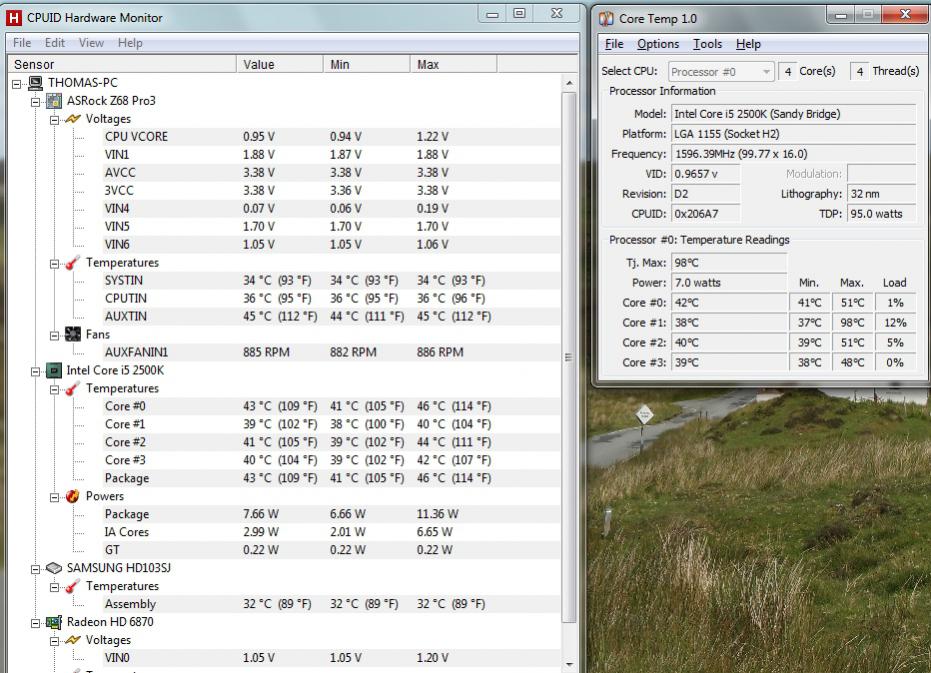The width and height of the screenshot is (931, 673).
Task: Click the 7.66 W package power value
Action: tap(261, 514)
